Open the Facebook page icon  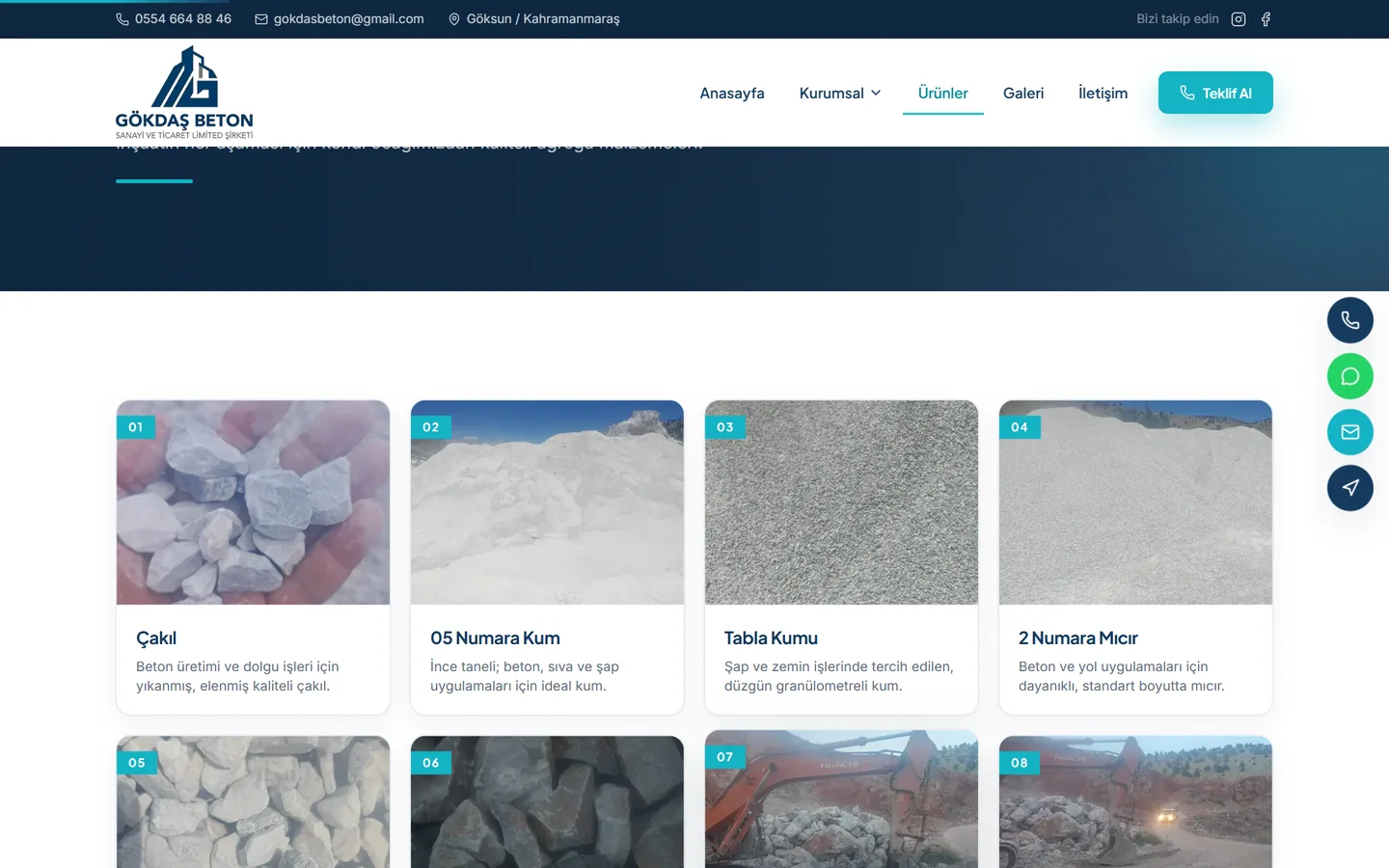[x=1266, y=19]
